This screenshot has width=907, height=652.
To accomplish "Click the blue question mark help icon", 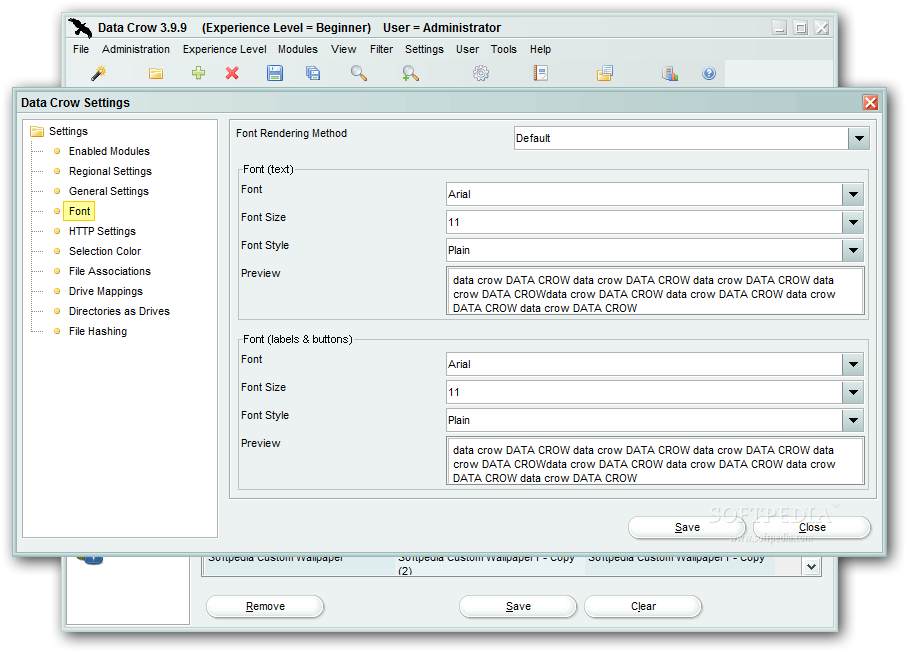I will (x=709, y=73).
